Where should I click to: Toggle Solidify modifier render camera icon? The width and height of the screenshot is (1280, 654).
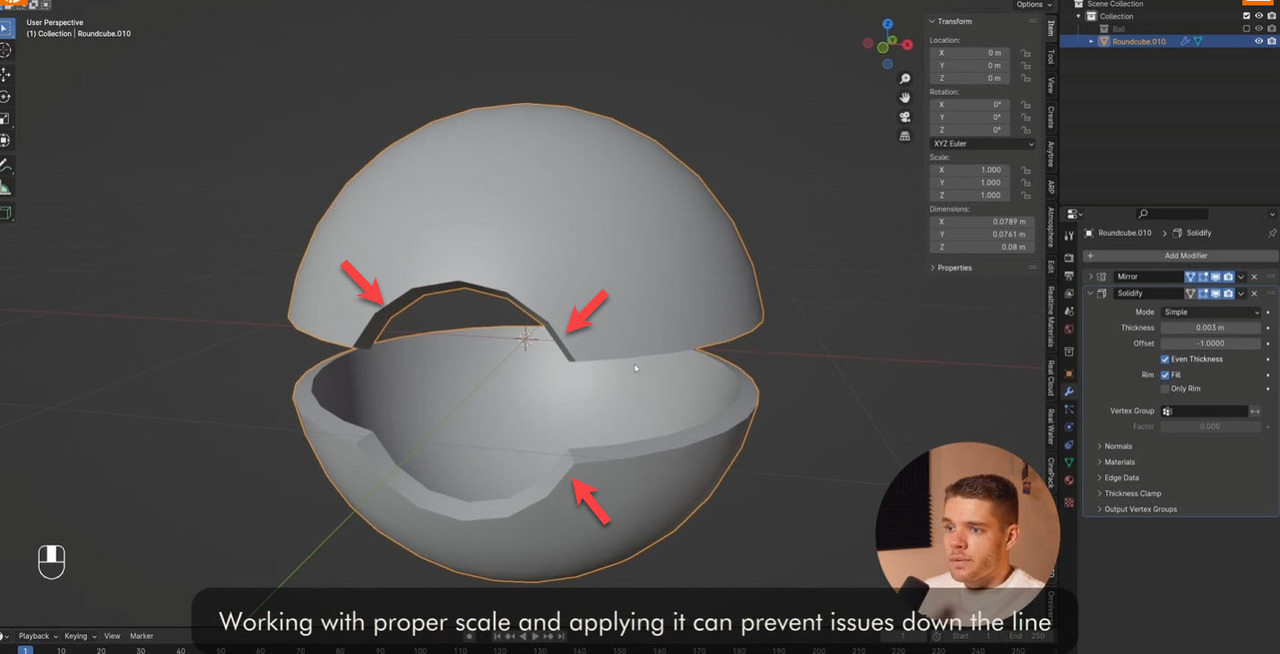(1228, 293)
